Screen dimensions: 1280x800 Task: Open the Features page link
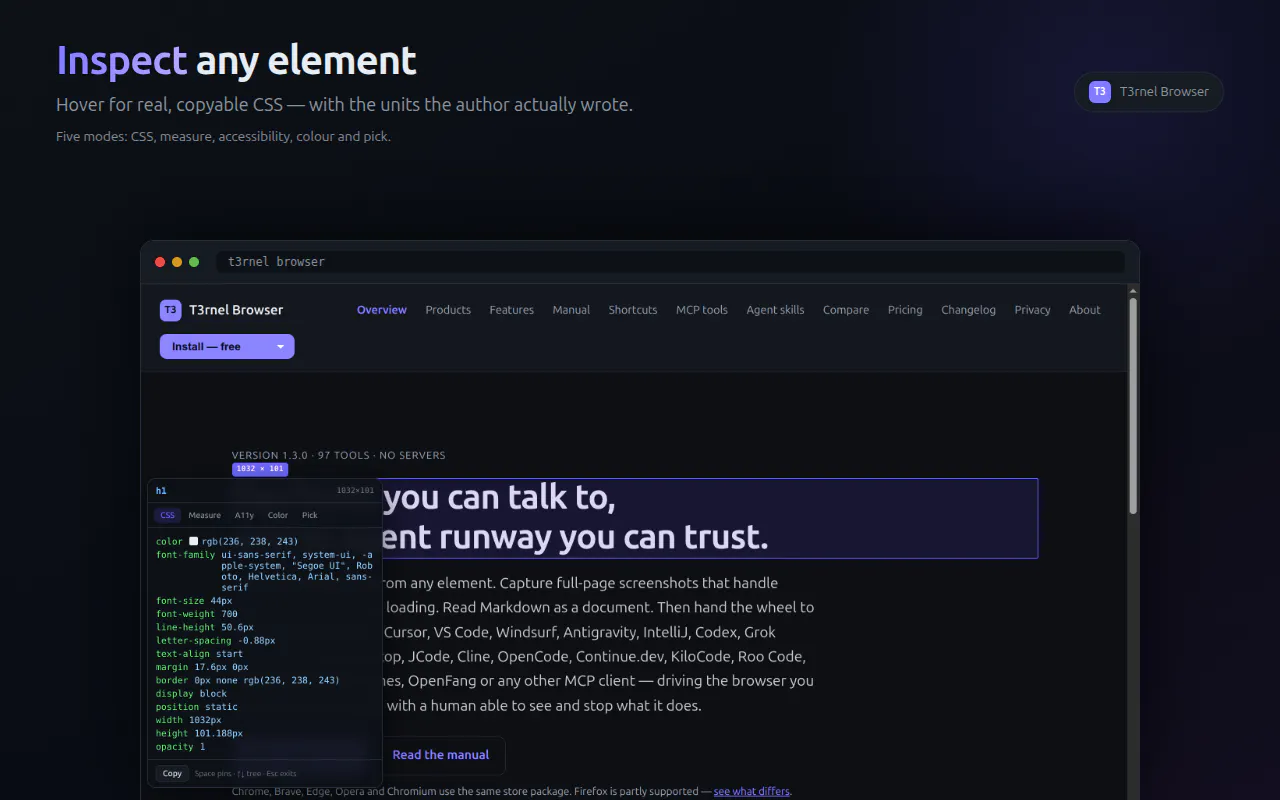(512, 310)
